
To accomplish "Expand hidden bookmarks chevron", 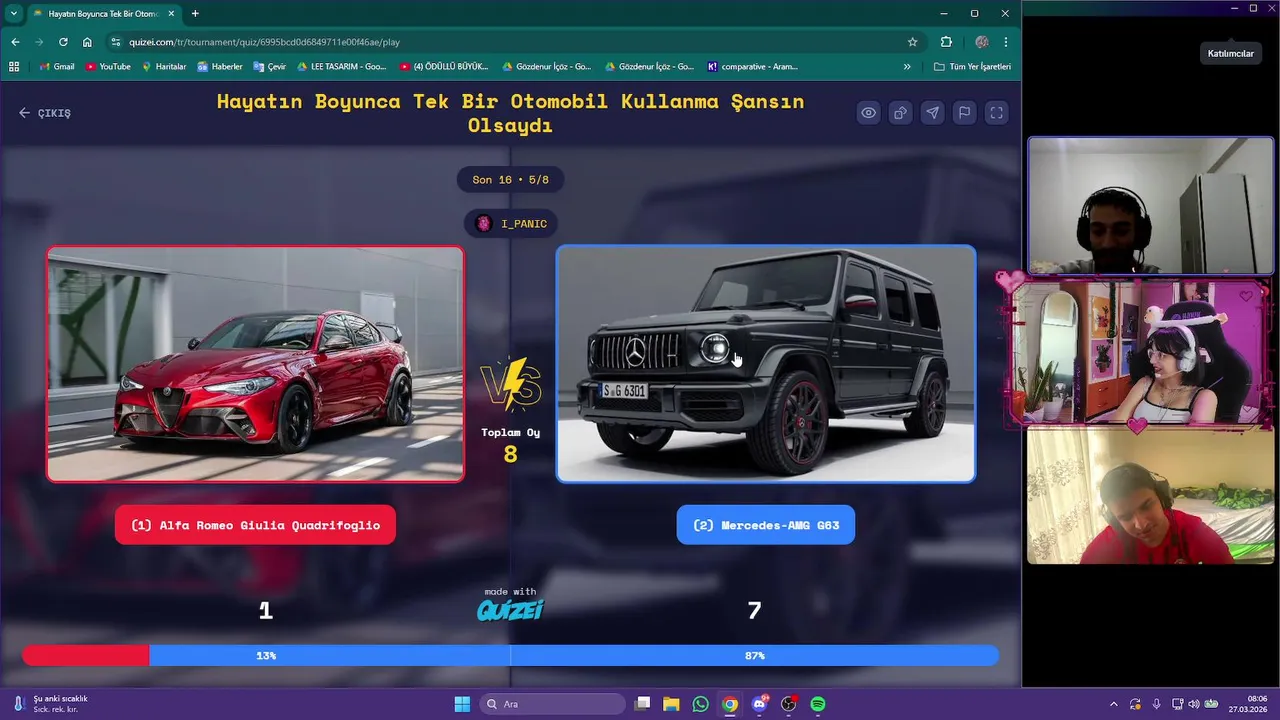I will 907,67.
